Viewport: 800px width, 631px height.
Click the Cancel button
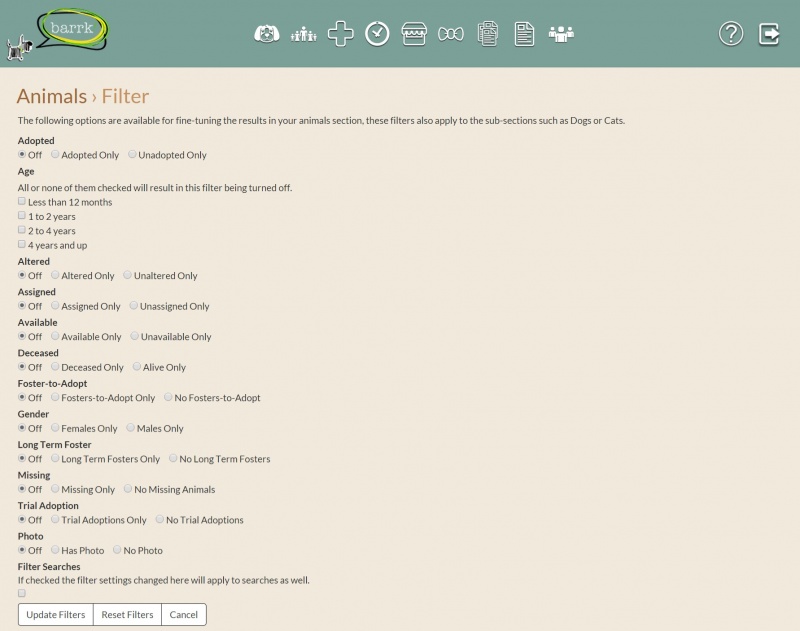pyautogui.click(x=184, y=615)
